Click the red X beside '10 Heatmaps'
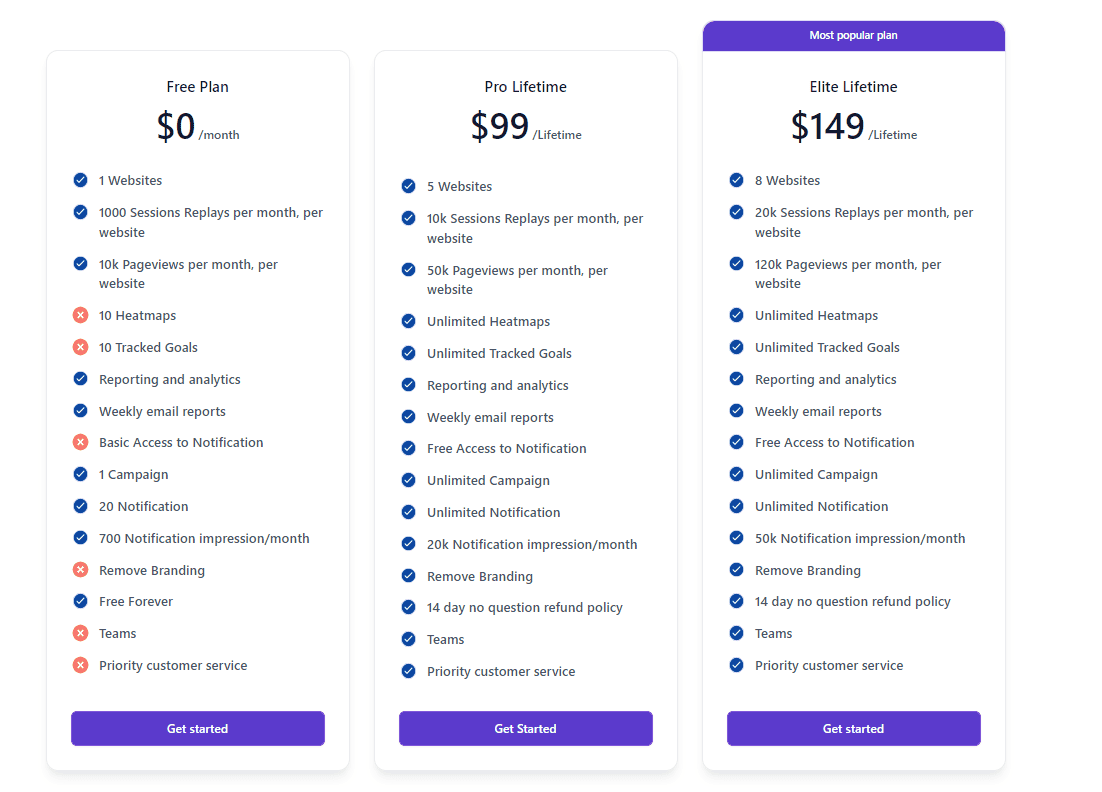The height and width of the screenshot is (792, 1102). [80, 315]
